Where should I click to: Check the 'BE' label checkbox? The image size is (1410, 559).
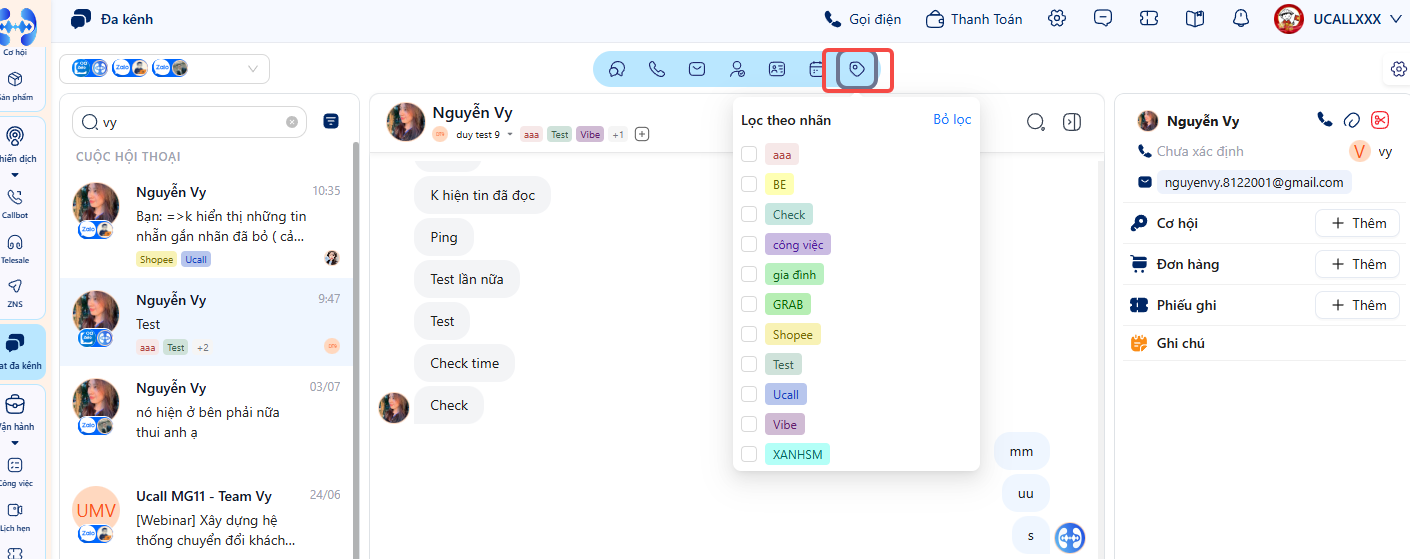(x=748, y=184)
